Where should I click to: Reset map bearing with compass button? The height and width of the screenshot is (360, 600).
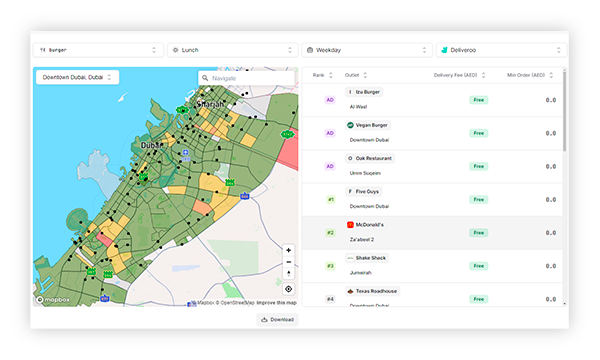tap(289, 274)
